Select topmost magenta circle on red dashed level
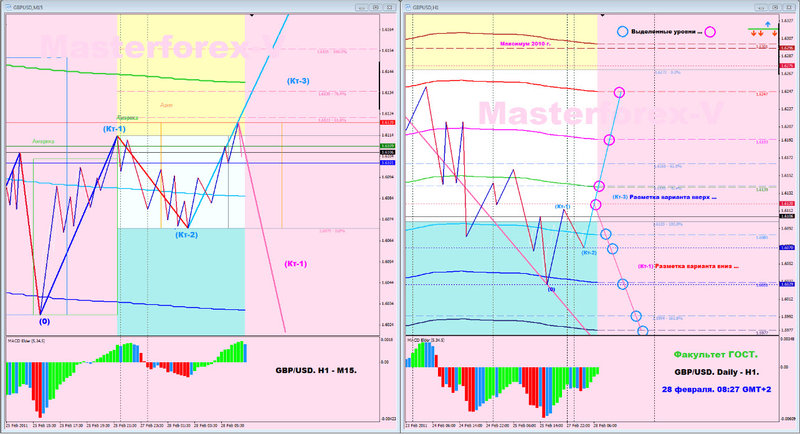The width and height of the screenshot is (800, 434). (619, 92)
